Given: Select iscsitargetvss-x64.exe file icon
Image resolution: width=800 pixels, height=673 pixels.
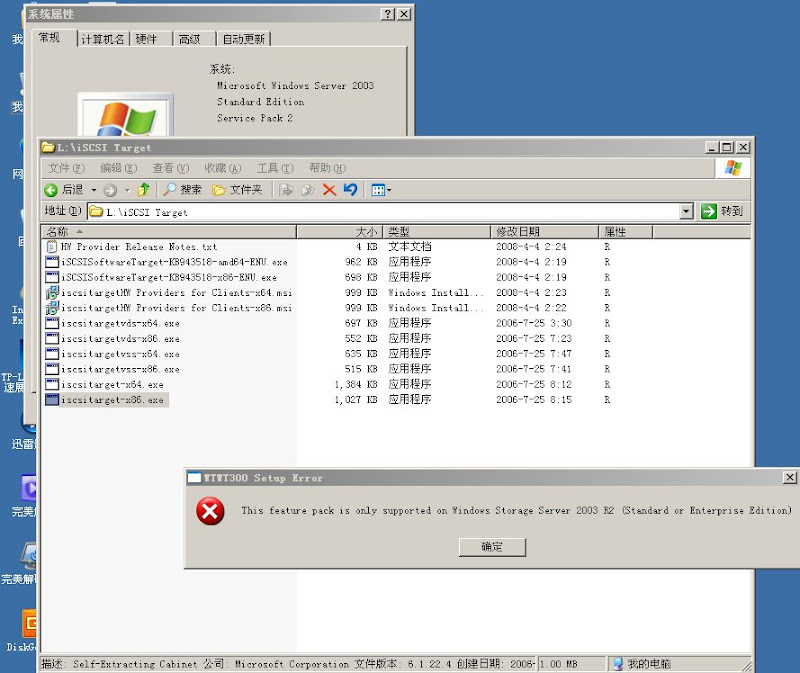Looking at the screenshot, I should tap(52, 354).
